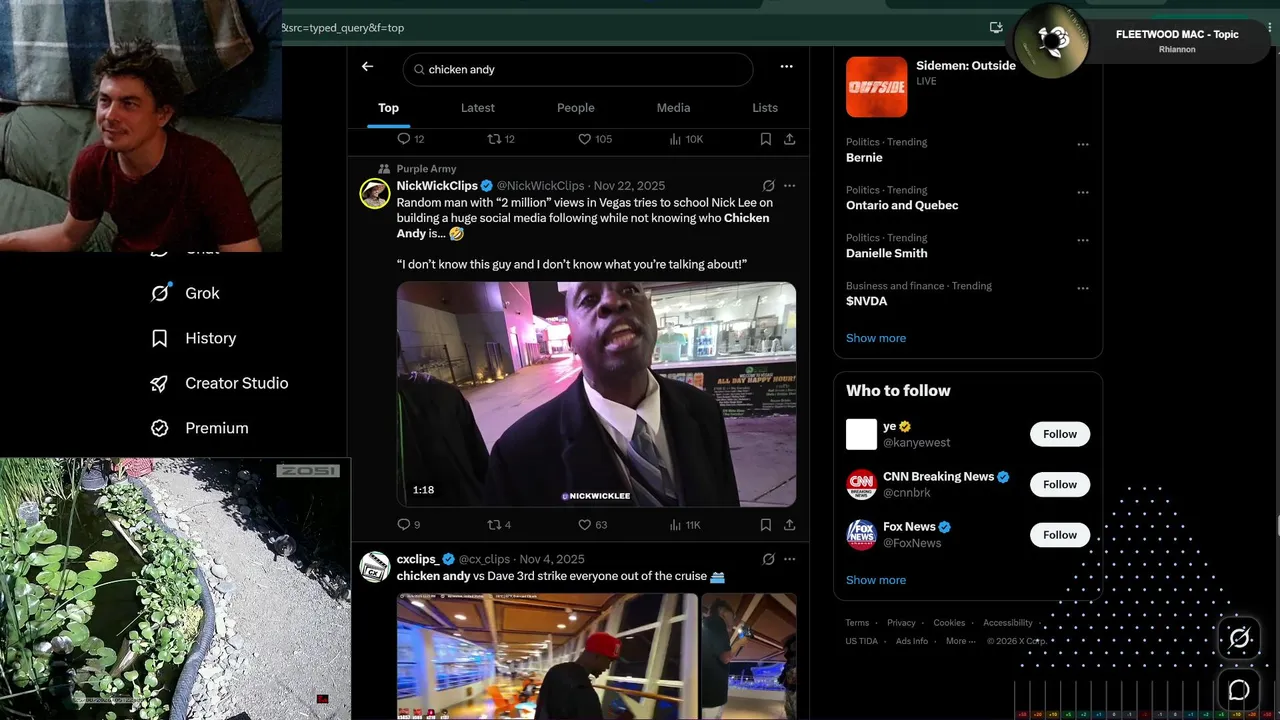Open the Danielle Smith trend
The height and width of the screenshot is (720, 1280).
point(886,254)
